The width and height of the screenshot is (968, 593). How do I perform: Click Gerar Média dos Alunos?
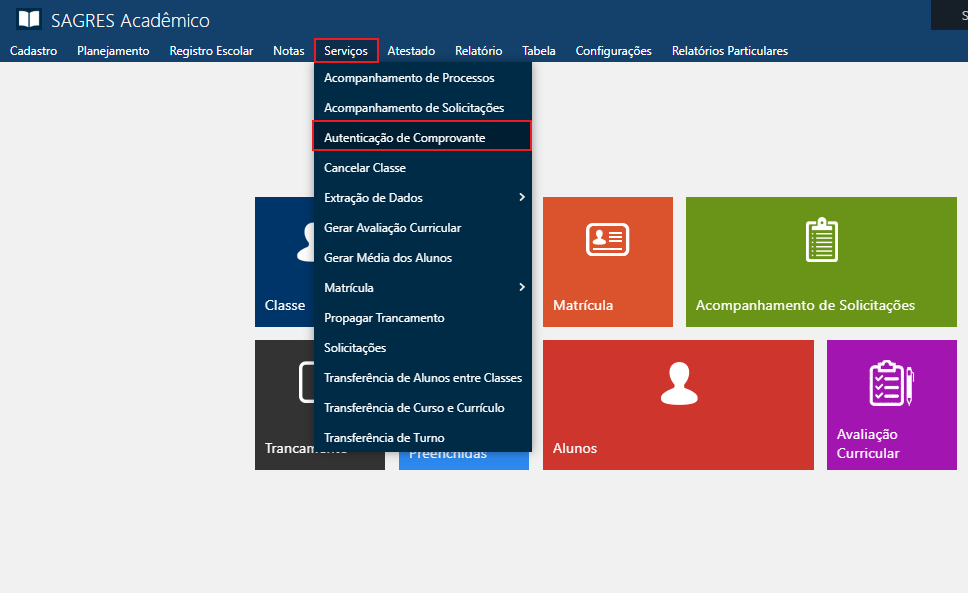pyautogui.click(x=388, y=258)
